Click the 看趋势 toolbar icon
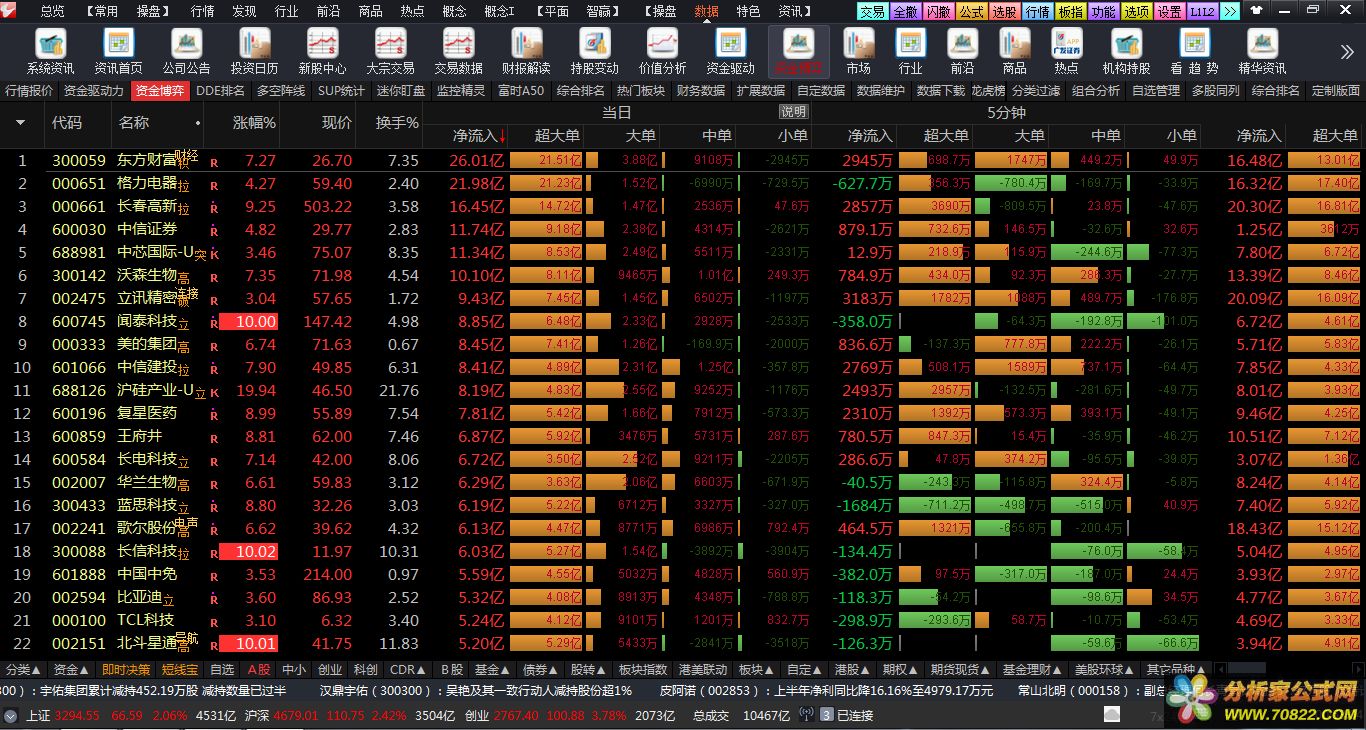 click(1195, 51)
